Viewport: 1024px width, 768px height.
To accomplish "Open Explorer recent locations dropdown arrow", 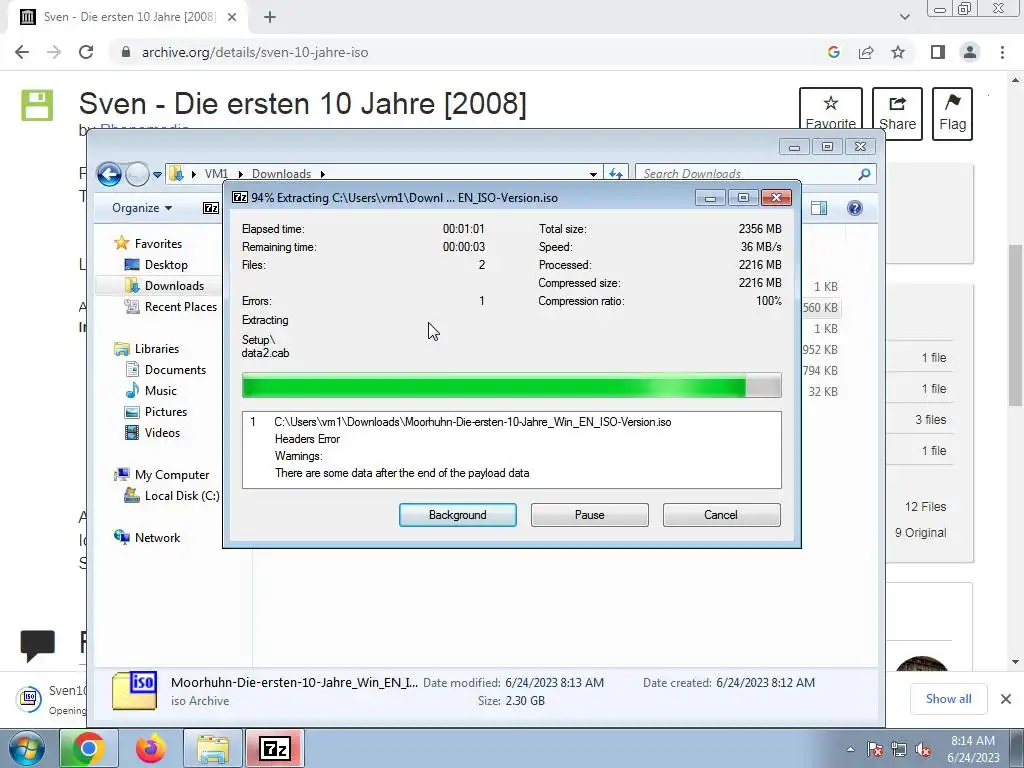I will pyautogui.click(x=157, y=174).
